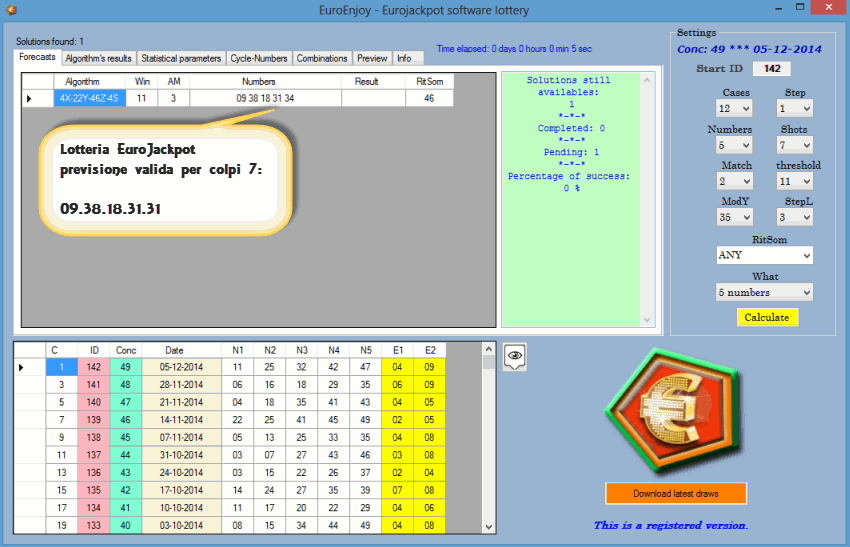The image size is (850, 547).
Task: Click ID cell 141 in draws table
Action: point(93,384)
